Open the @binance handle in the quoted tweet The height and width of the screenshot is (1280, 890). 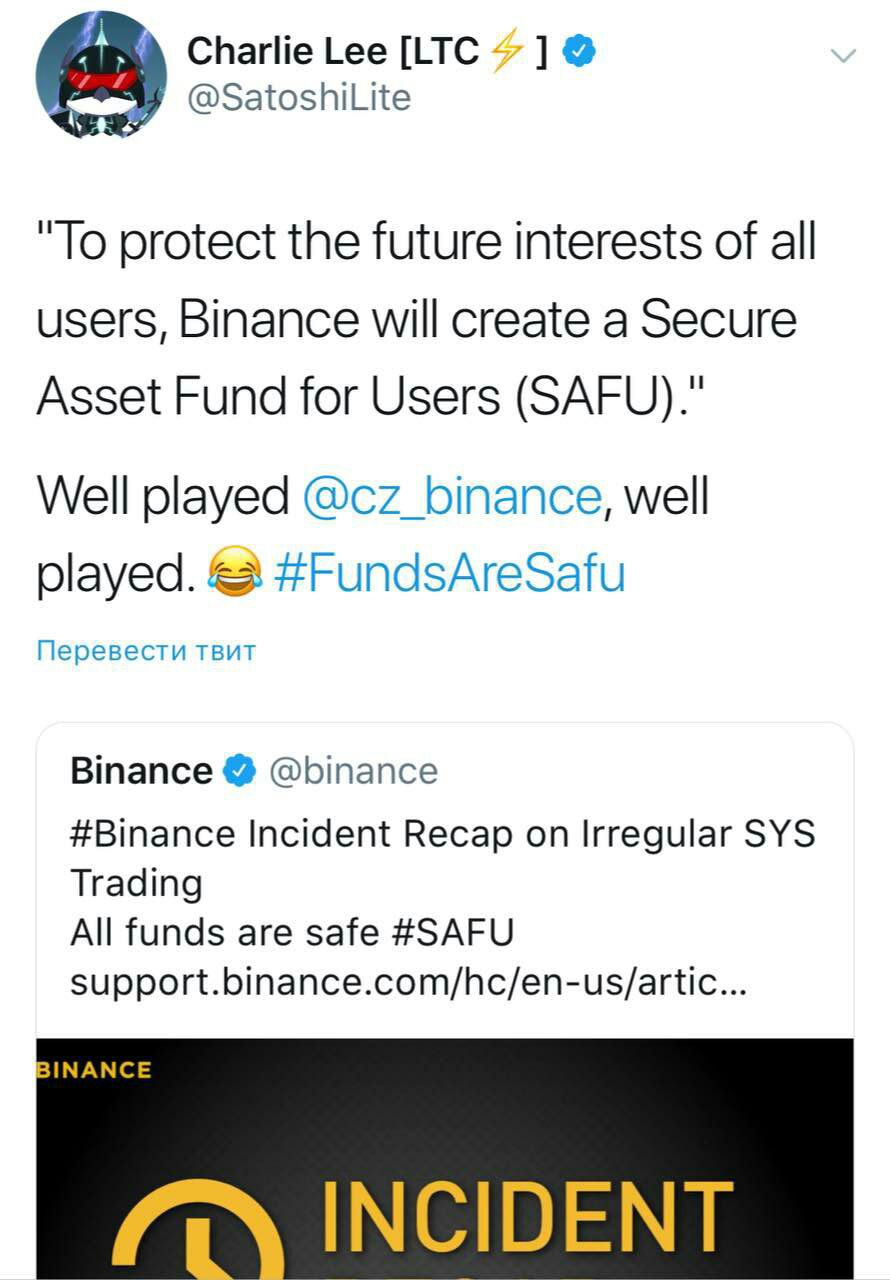(354, 771)
